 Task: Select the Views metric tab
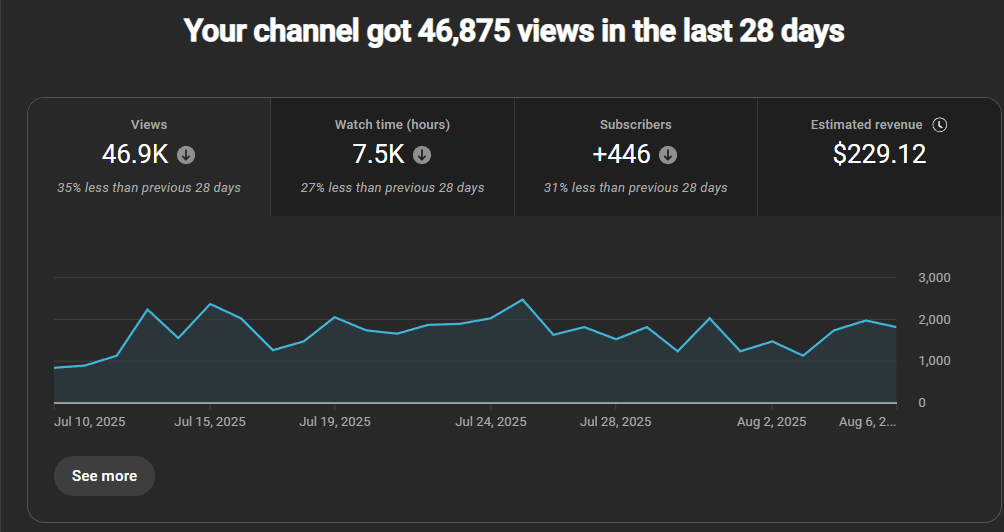pos(149,125)
